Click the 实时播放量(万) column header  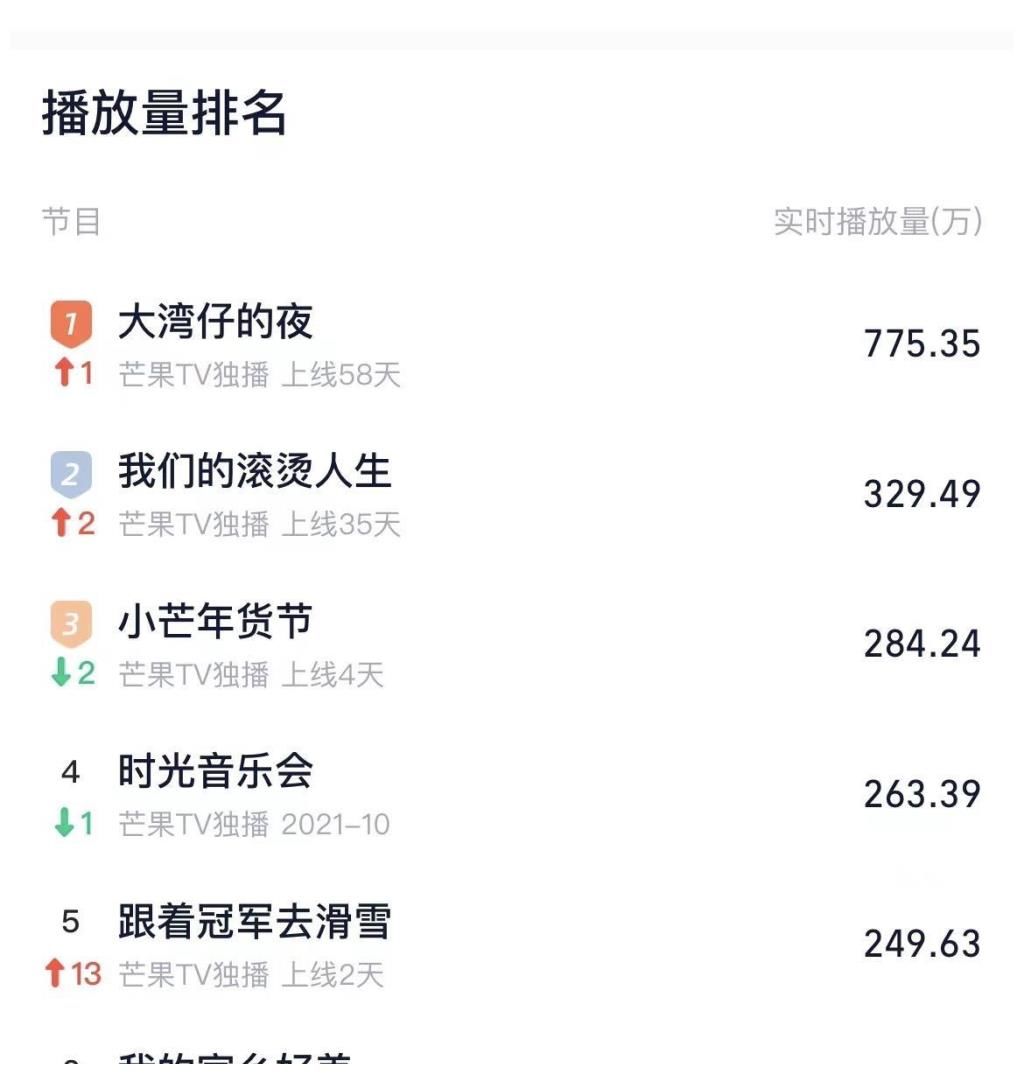point(877,222)
